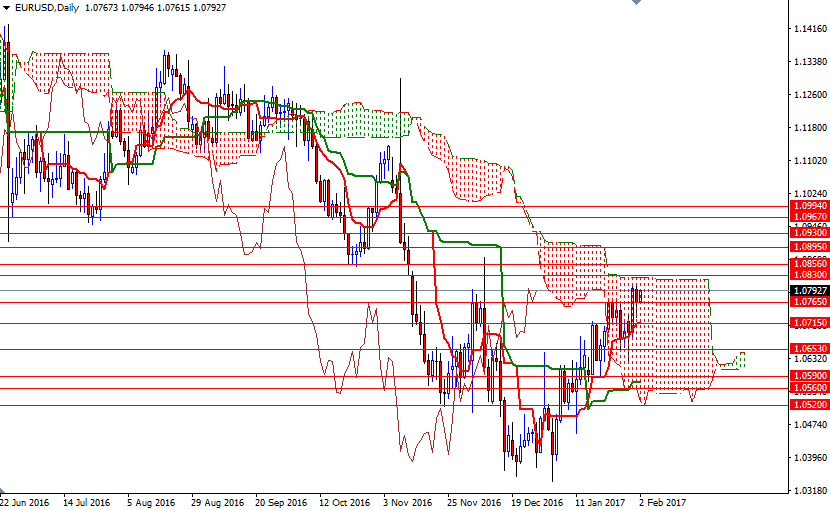
Task: Click the 1.04740 price axis value
Action: click(810, 424)
